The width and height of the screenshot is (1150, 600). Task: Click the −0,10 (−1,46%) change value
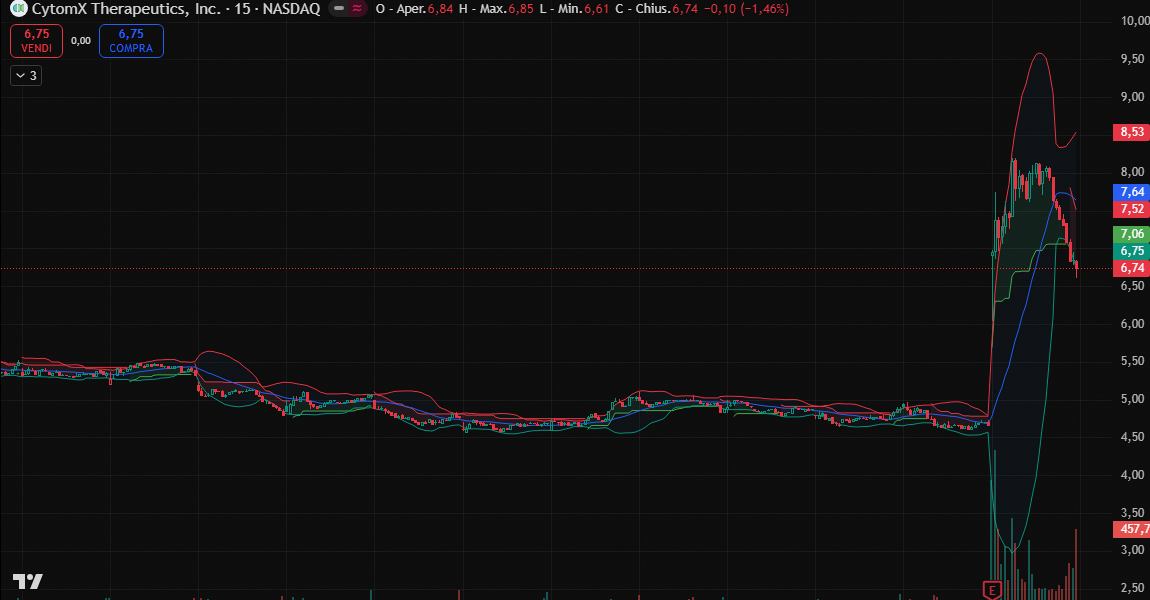[747, 9]
